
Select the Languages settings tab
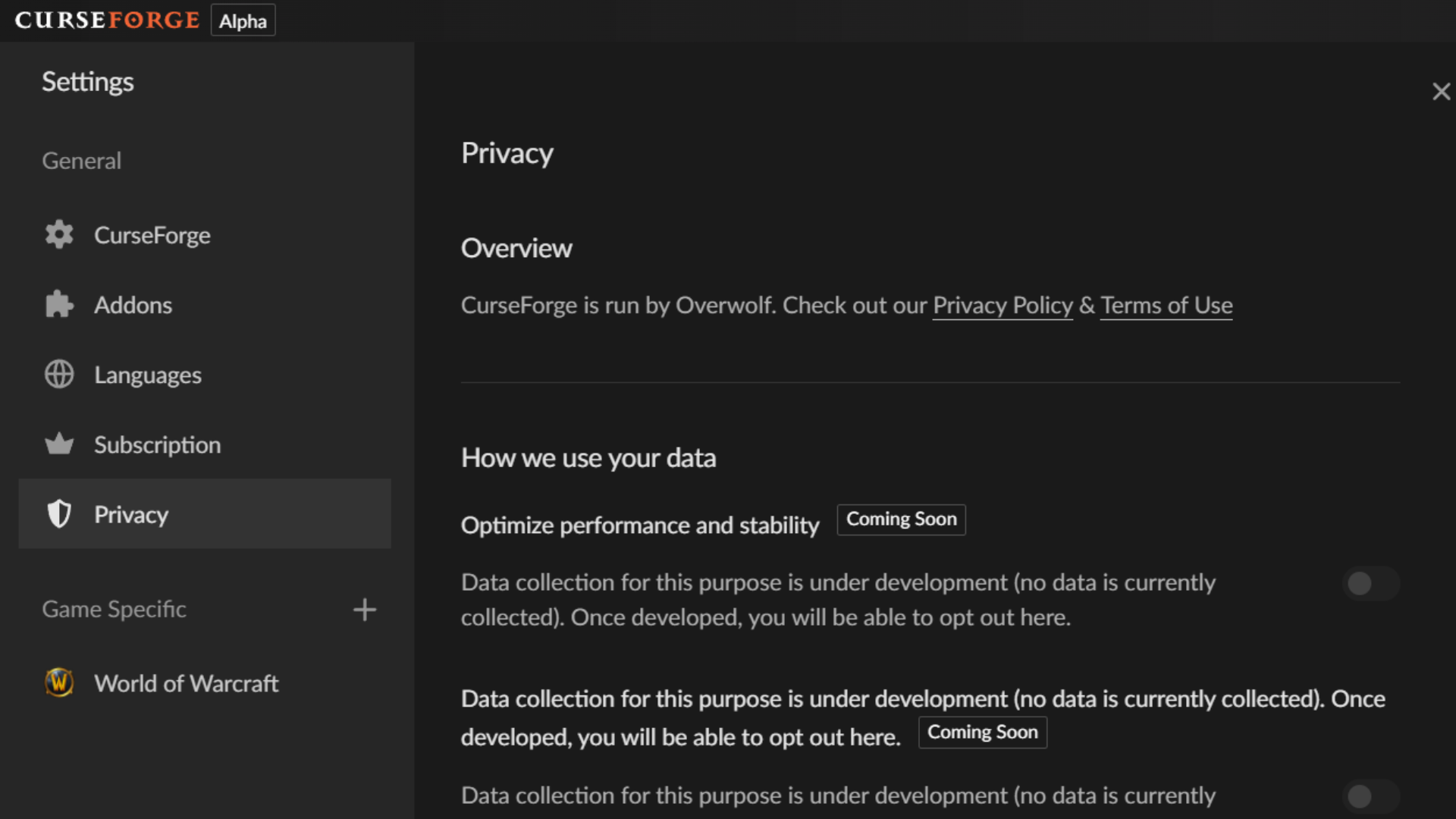(x=205, y=375)
